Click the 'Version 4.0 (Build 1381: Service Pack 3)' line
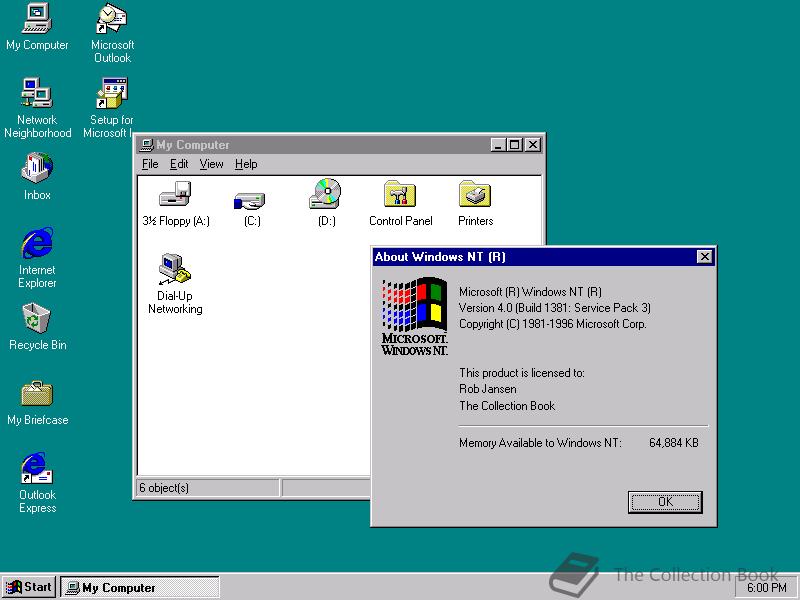Screen dimensions: 800x600 (x=555, y=308)
